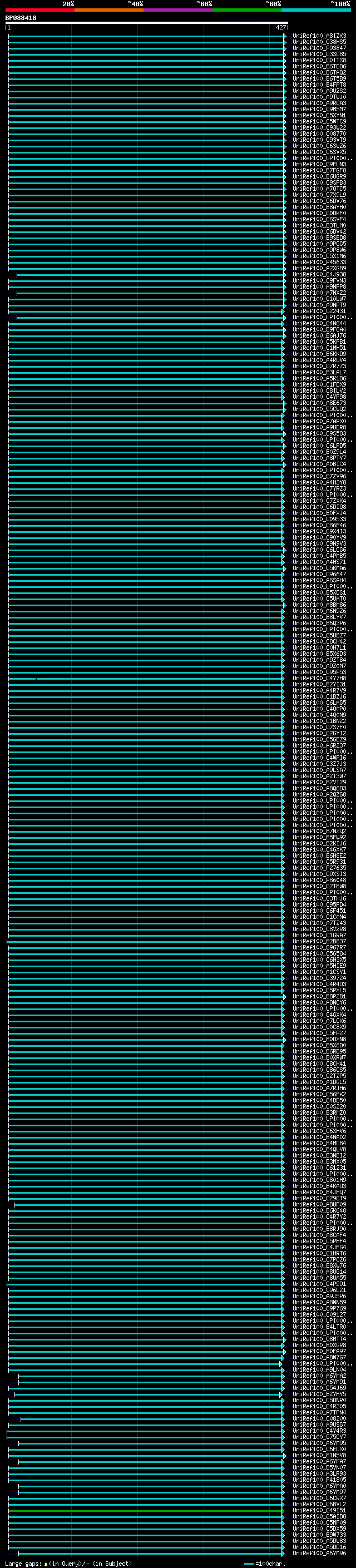The image size is (356, 1568).
Task: Open hit UniRef100_Q9SPB3
Action: click(319, 182)
